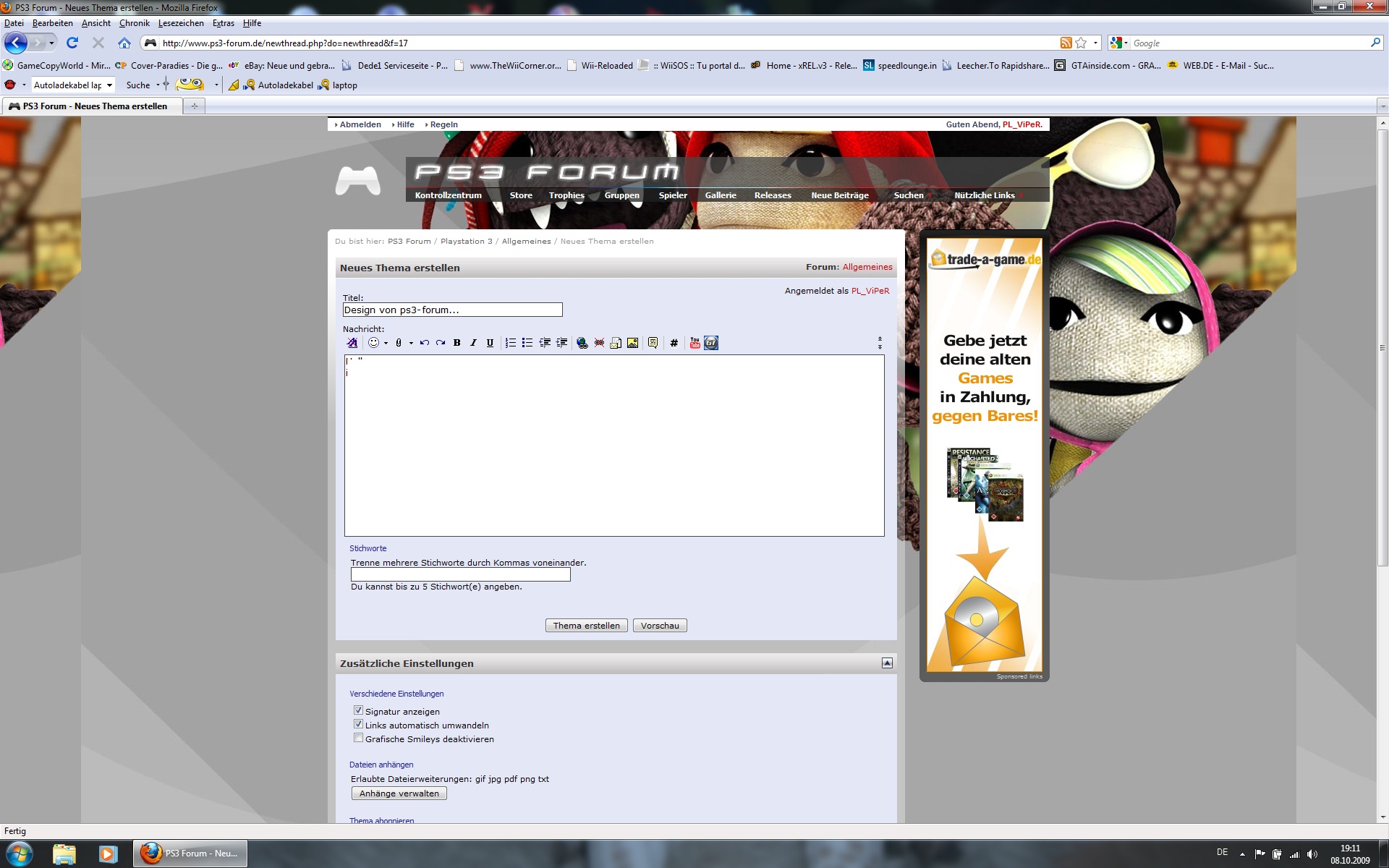The image size is (1389, 868).
Task: Insert a hyperlink via globe icon
Action: 582,343
